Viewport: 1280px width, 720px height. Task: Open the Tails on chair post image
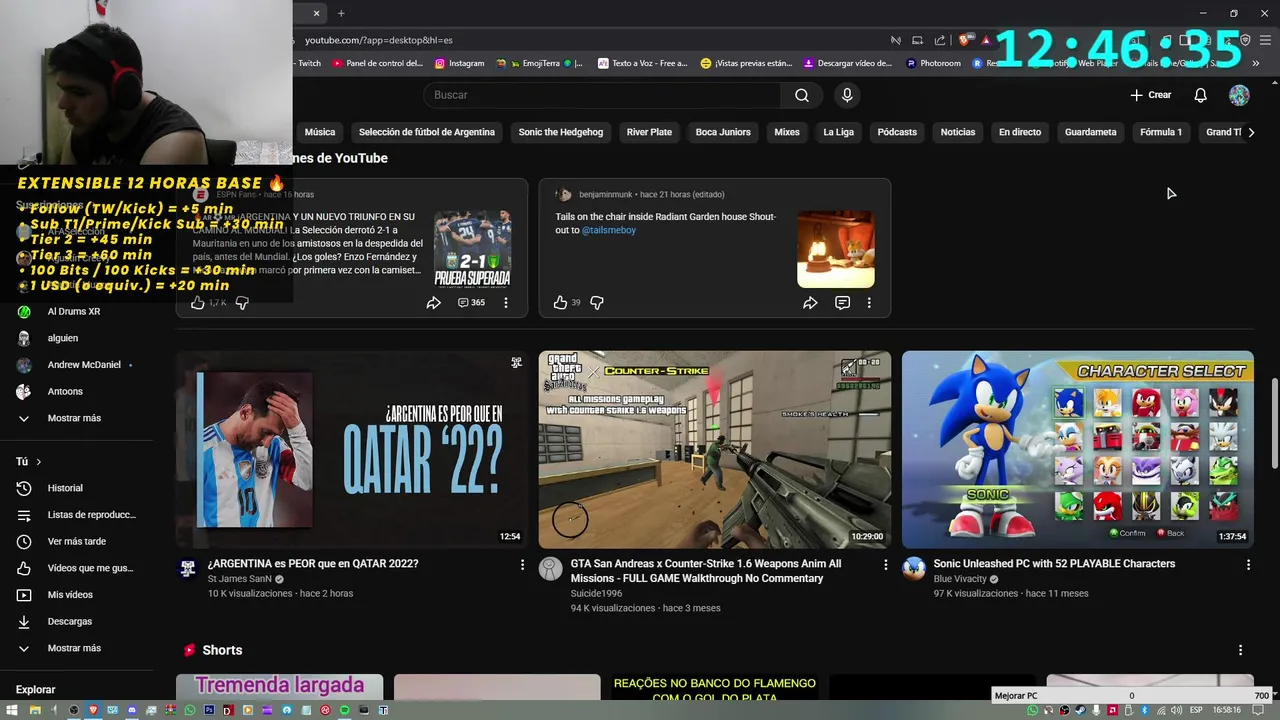[x=836, y=249]
